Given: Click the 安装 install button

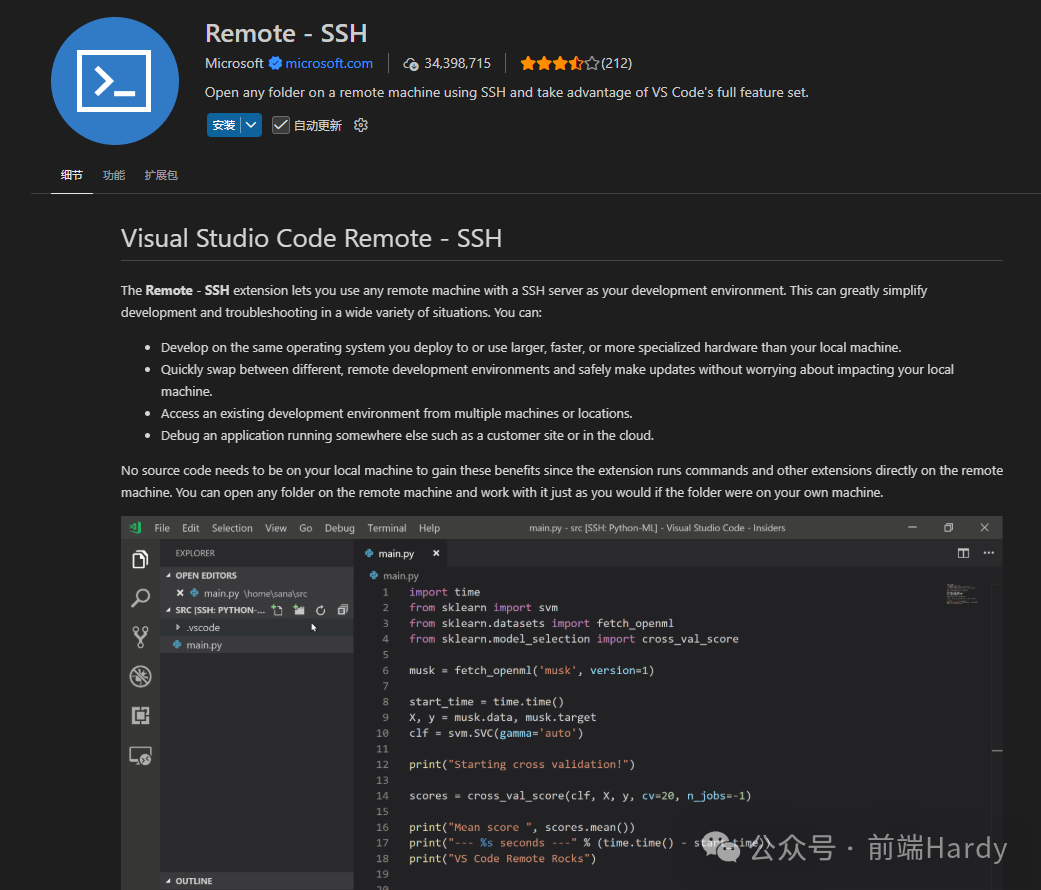Looking at the screenshot, I should [224, 125].
